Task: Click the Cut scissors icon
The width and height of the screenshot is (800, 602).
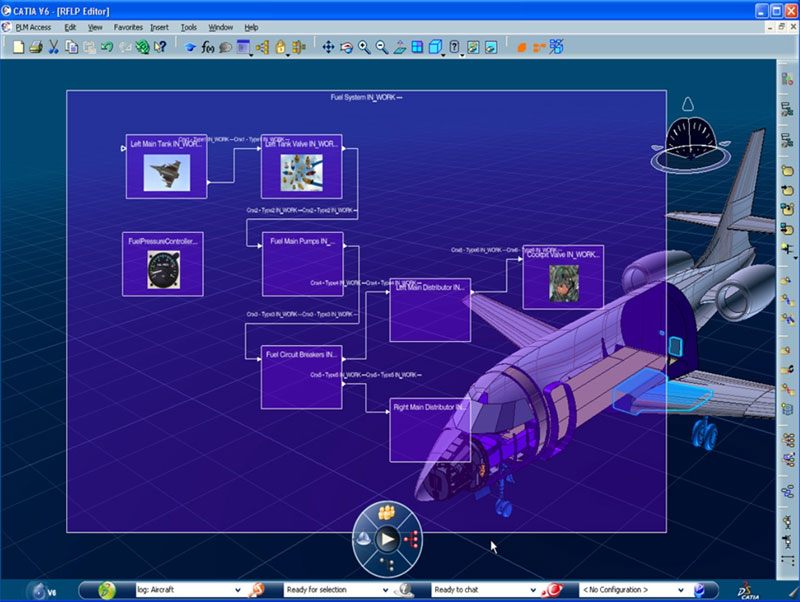Action: point(53,47)
